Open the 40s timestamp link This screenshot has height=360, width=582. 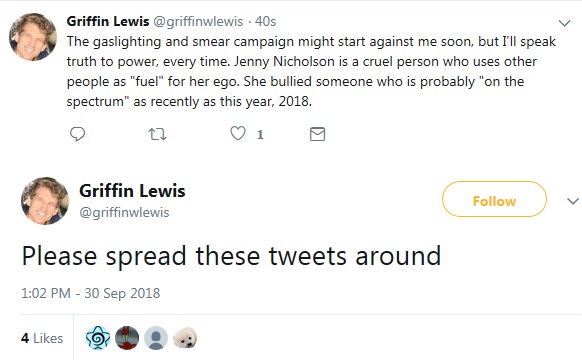[x=265, y=21]
